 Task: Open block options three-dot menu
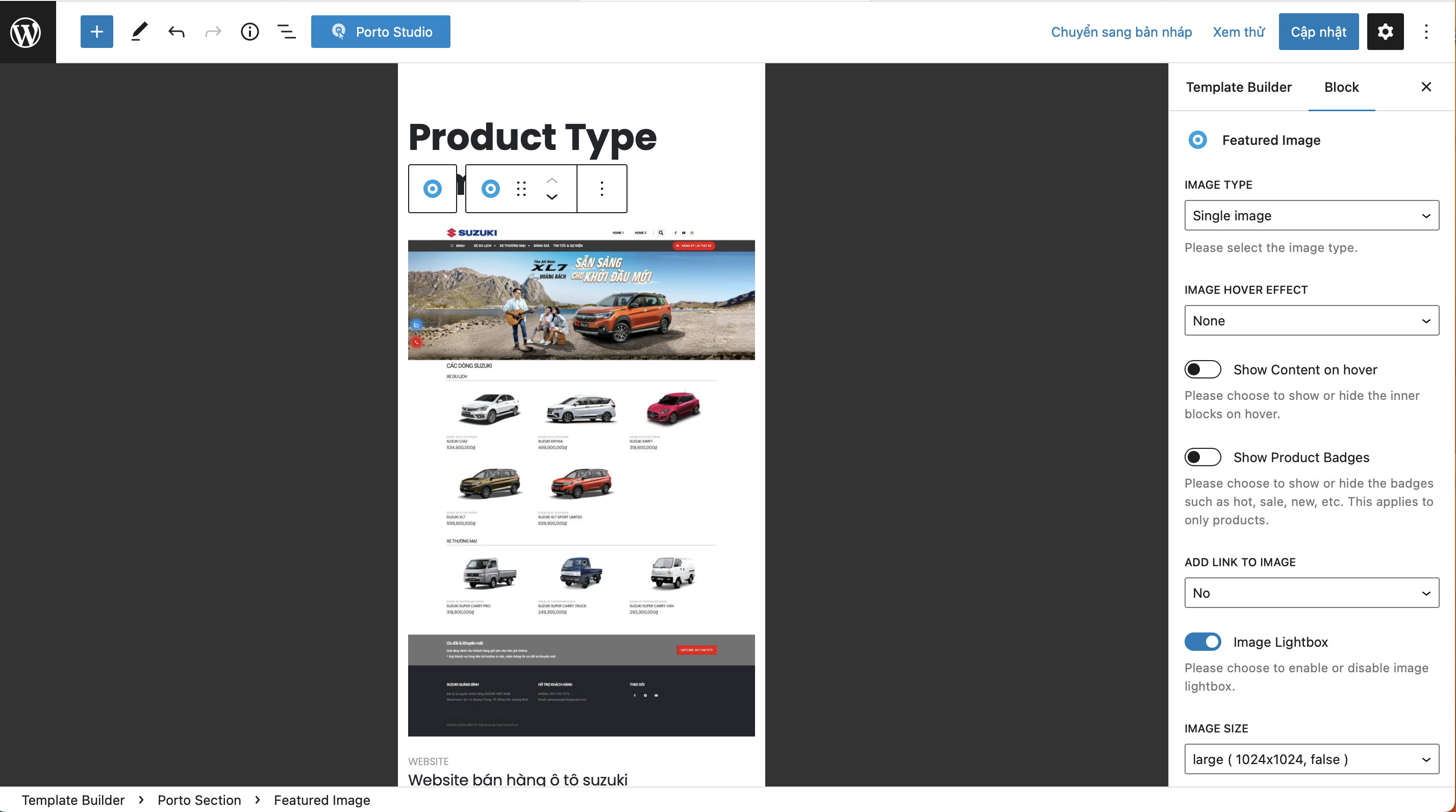[x=601, y=189]
